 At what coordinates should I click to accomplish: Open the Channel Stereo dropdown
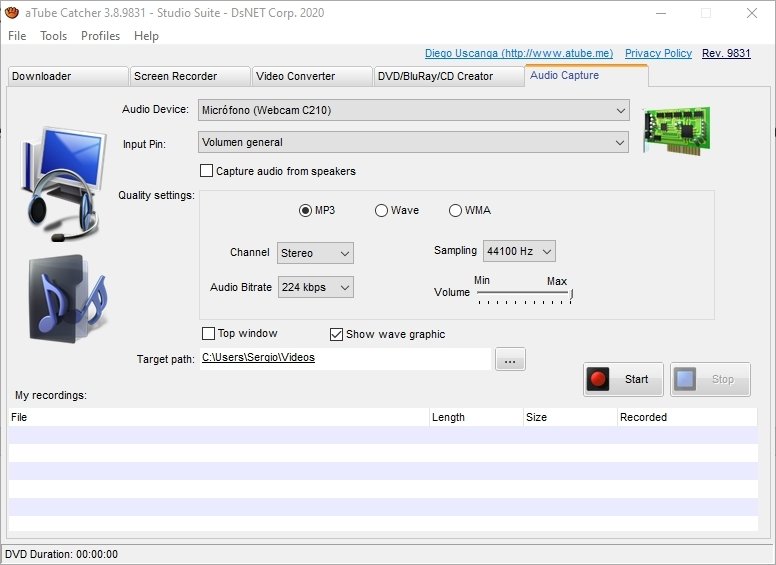click(315, 253)
